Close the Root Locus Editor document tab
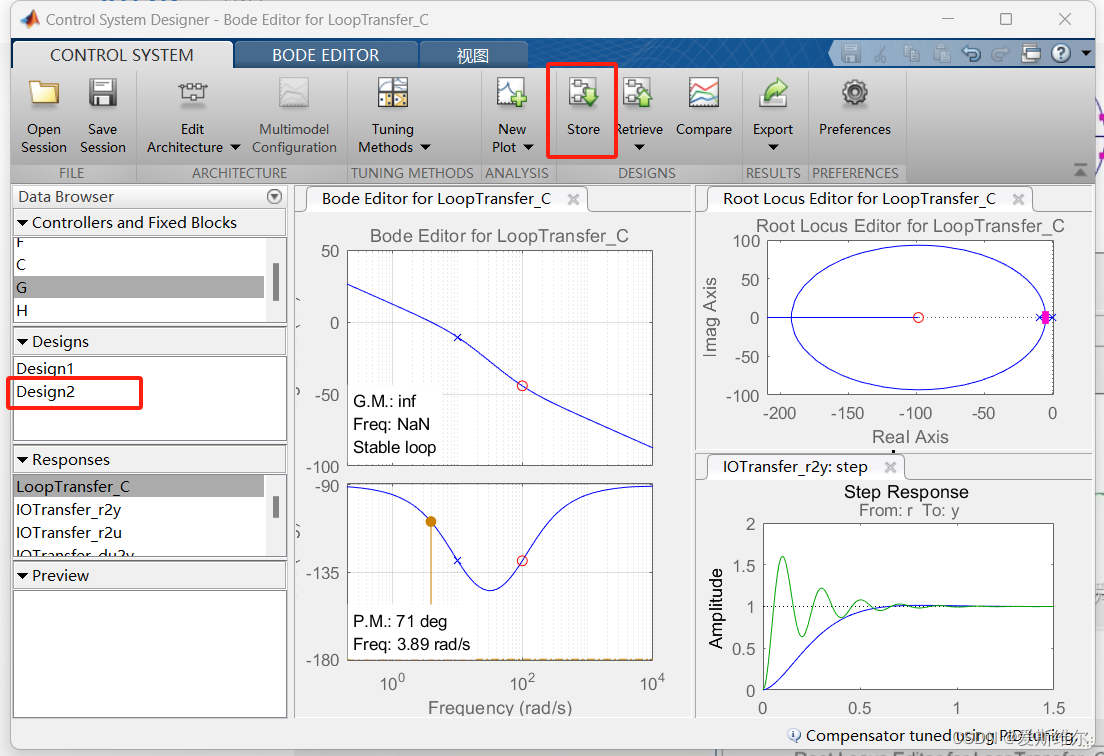Image resolution: width=1104 pixels, height=756 pixels. 1018,199
